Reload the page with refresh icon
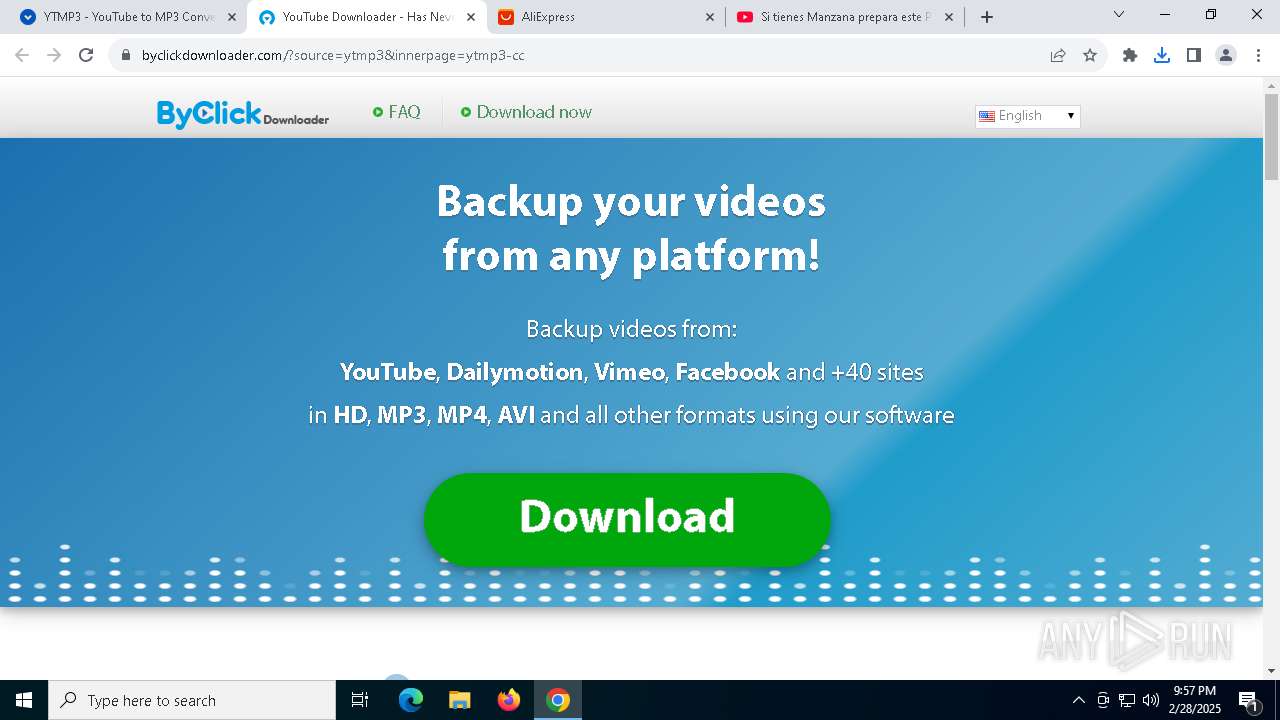This screenshot has height=720, width=1280. (x=86, y=56)
